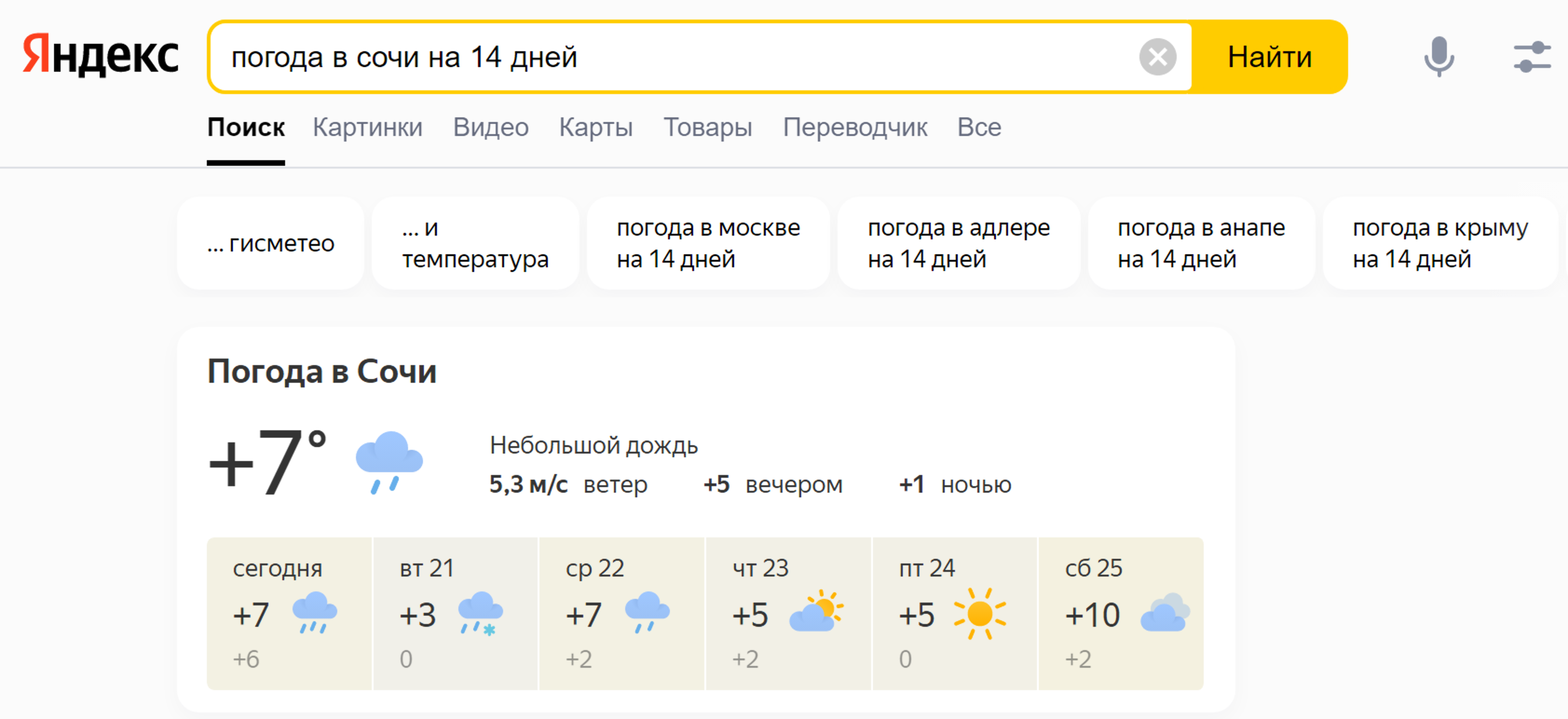Viewport: 1568px width, 719px height.
Task: Open the Видео tab
Action: (x=491, y=127)
